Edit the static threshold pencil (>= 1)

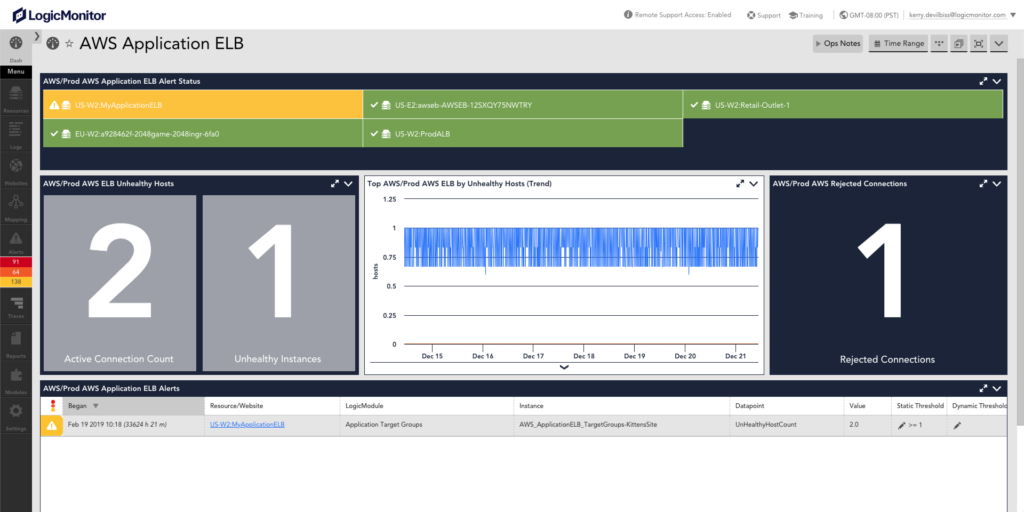pos(902,425)
